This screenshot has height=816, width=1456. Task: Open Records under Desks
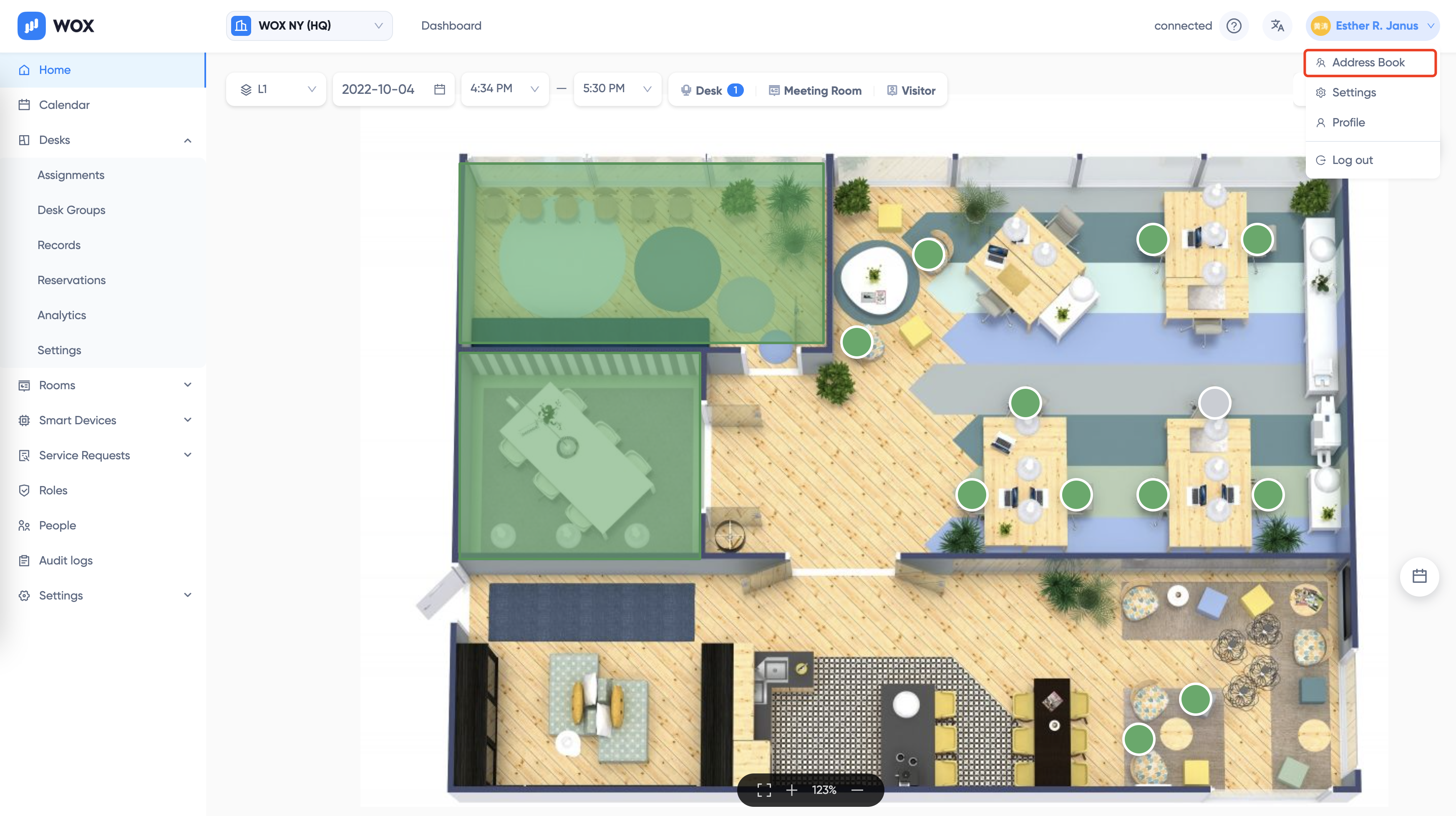click(59, 245)
